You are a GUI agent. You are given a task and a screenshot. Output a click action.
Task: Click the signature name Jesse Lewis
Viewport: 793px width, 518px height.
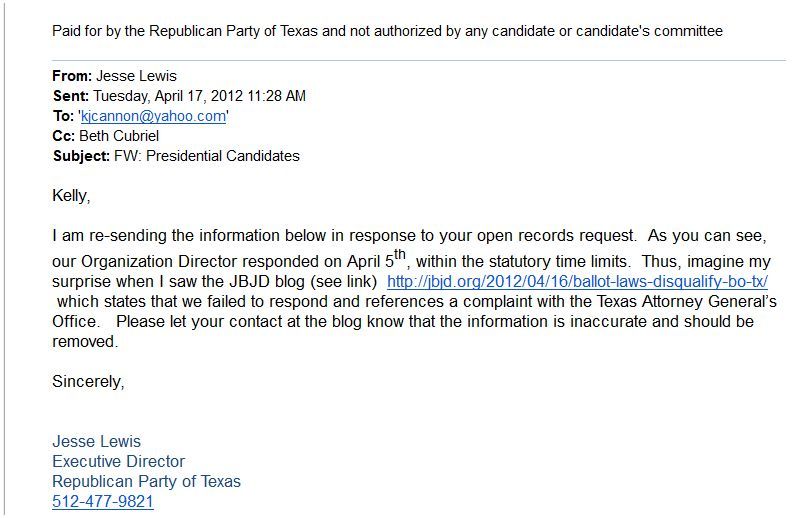pos(97,441)
